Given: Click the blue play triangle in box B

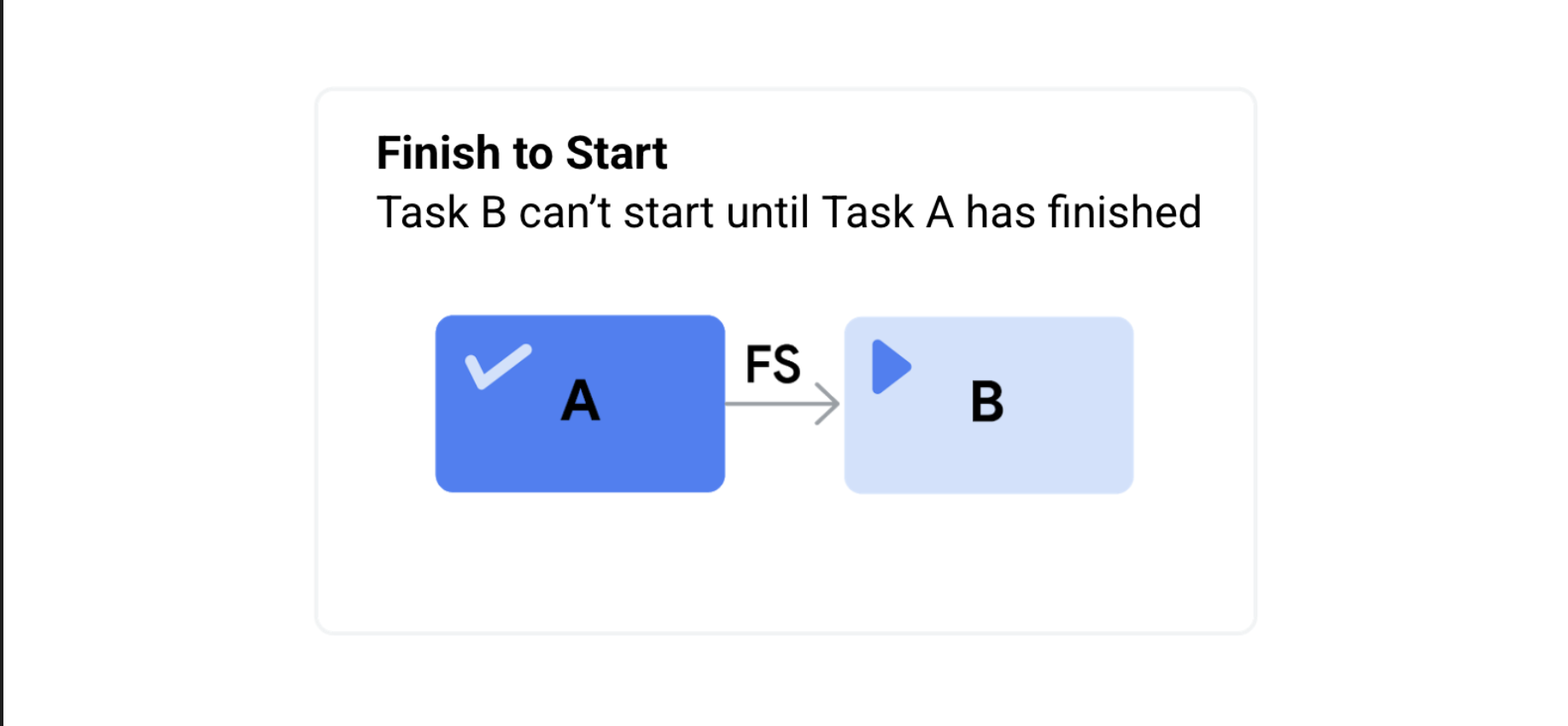Looking at the screenshot, I should click(890, 367).
